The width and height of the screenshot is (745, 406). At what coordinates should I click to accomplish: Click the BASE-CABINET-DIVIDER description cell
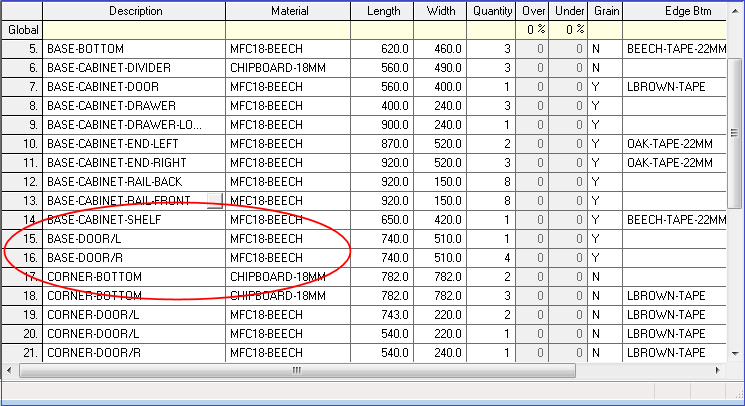134,68
